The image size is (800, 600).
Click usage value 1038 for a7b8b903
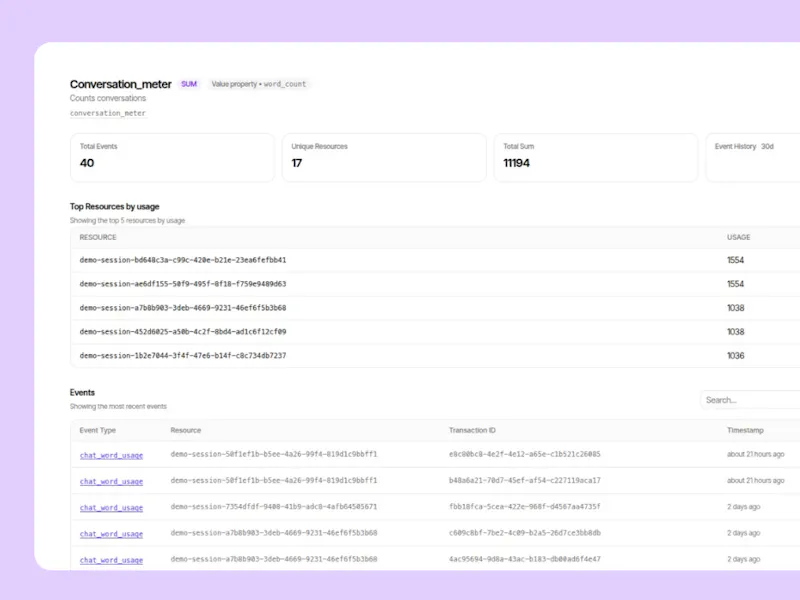[x=735, y=308]
